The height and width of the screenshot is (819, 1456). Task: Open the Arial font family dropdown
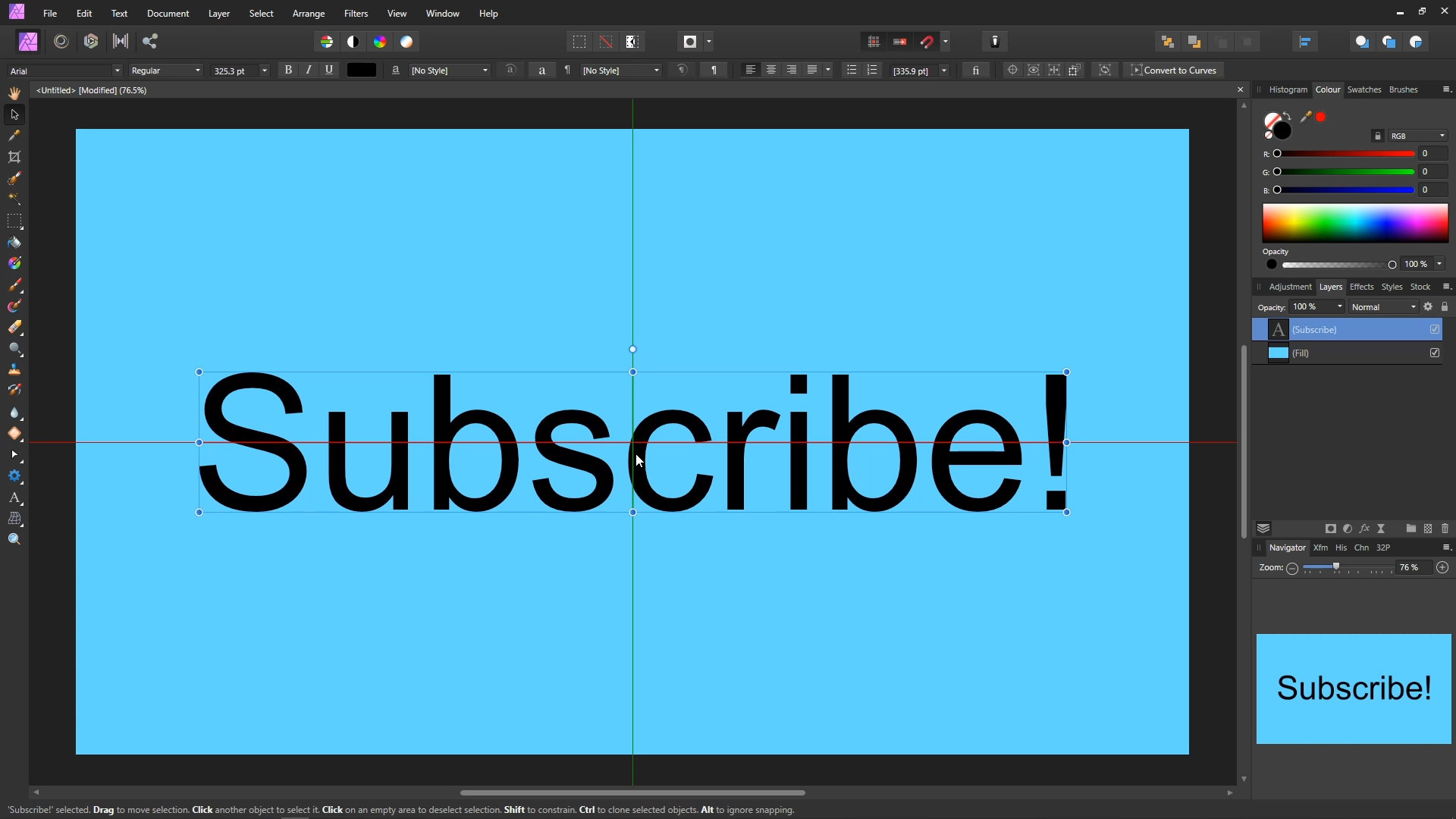117,71
